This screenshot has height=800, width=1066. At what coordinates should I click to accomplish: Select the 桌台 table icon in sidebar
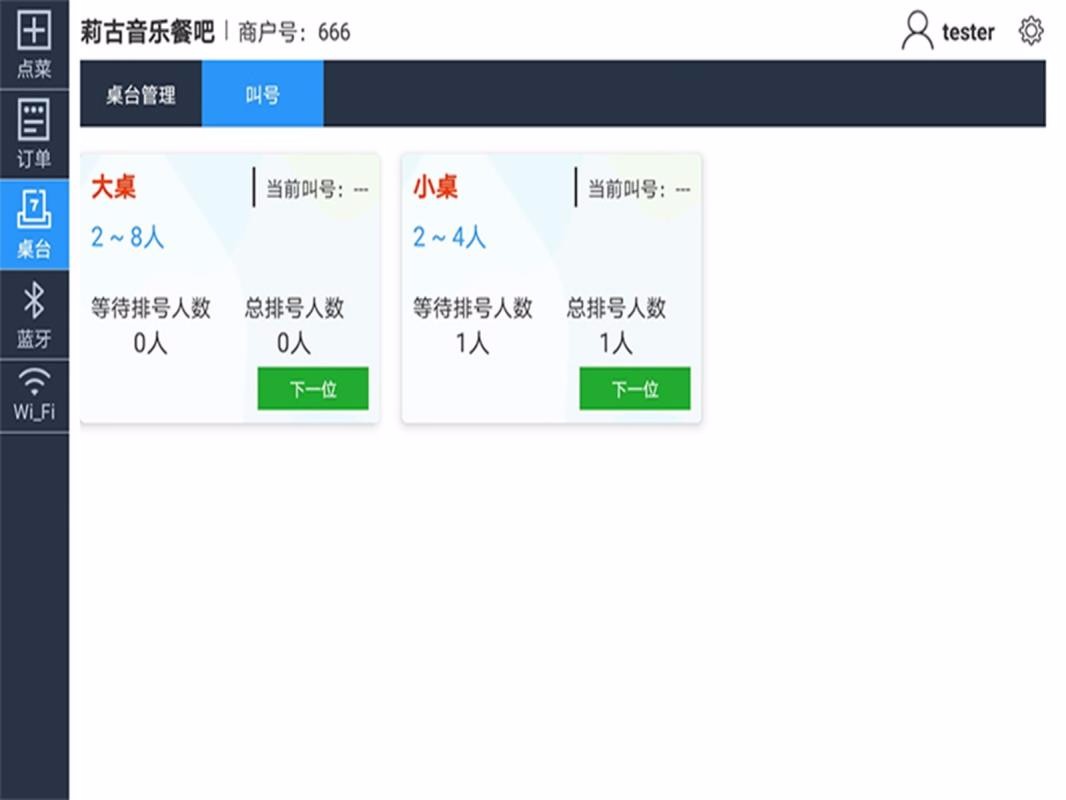[34, 224]
